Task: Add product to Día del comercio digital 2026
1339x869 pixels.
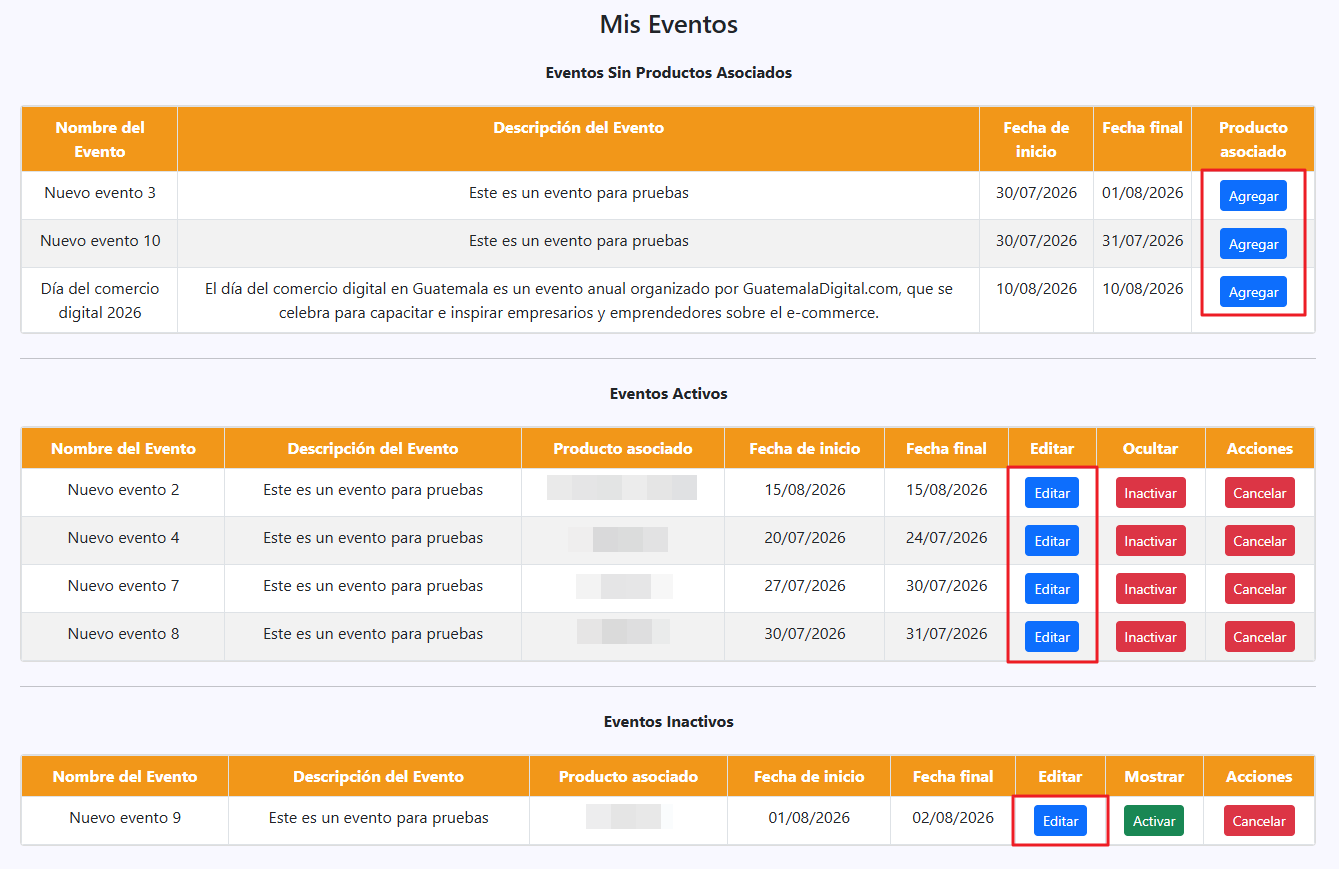Action: click(1253, 292)
